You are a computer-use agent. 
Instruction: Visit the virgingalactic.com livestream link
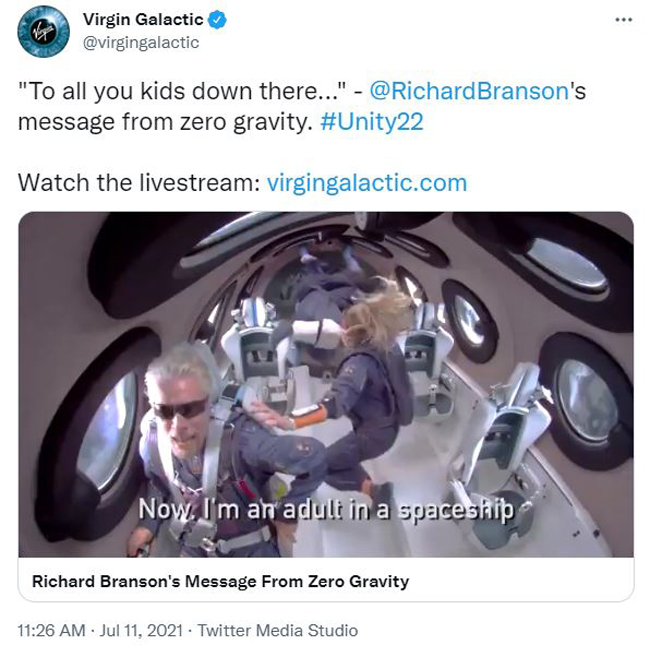pyautogui.click(x=367, y=183)
